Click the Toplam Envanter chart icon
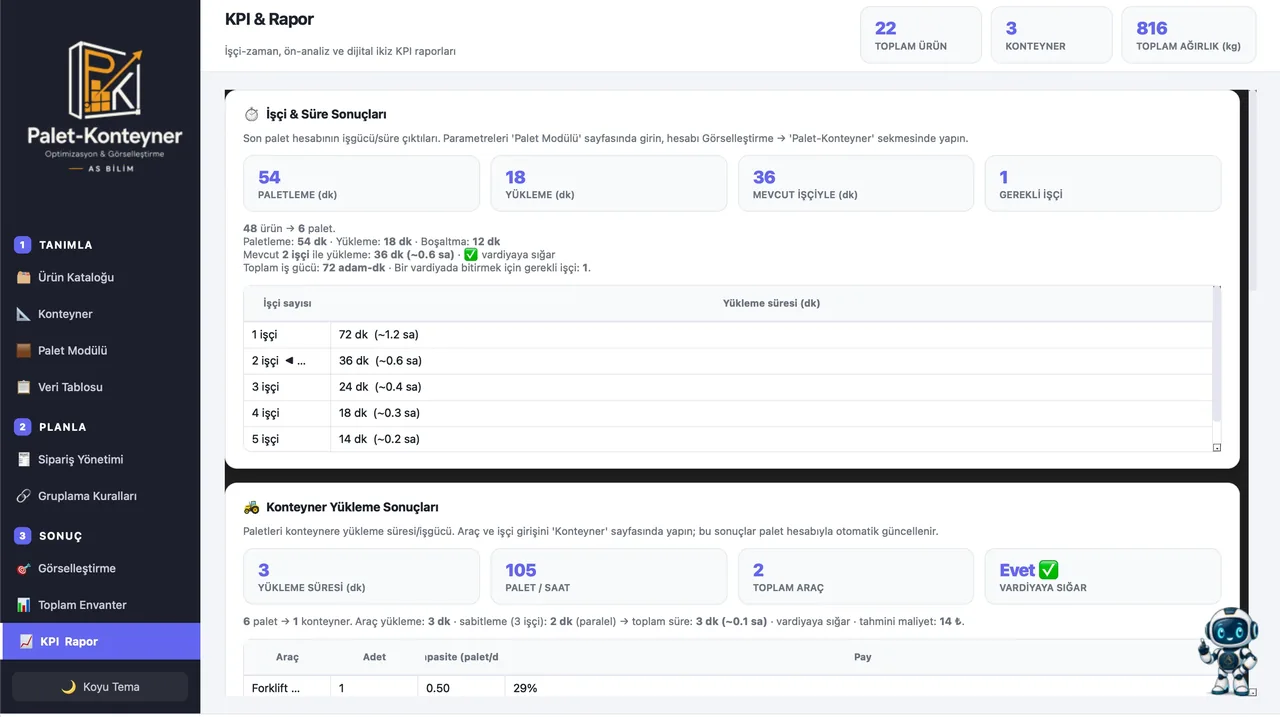This screenshot has height=717, width=1280. click(24, 605)
